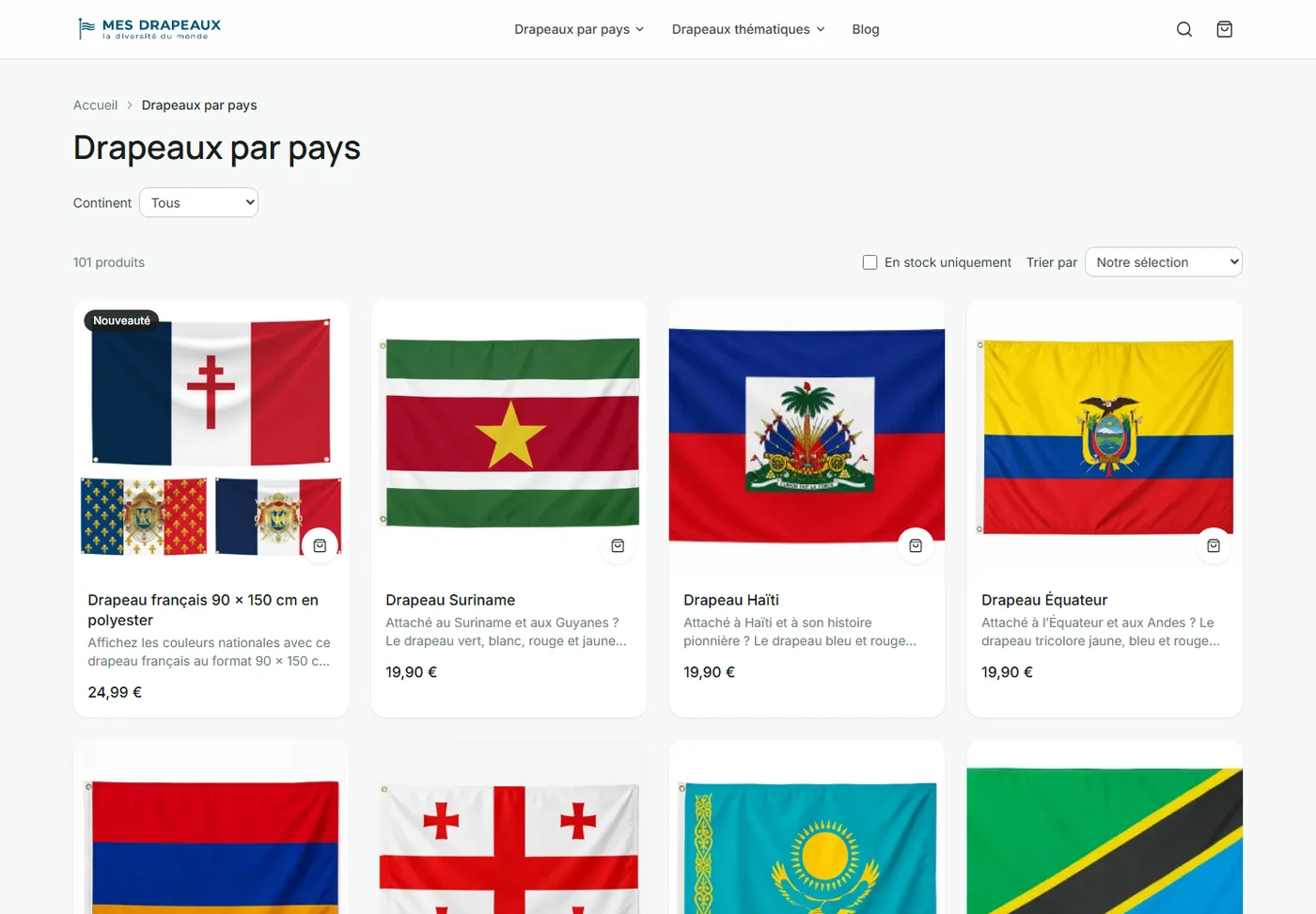Open Drapeau Haïti product title

tap(731, 600)
